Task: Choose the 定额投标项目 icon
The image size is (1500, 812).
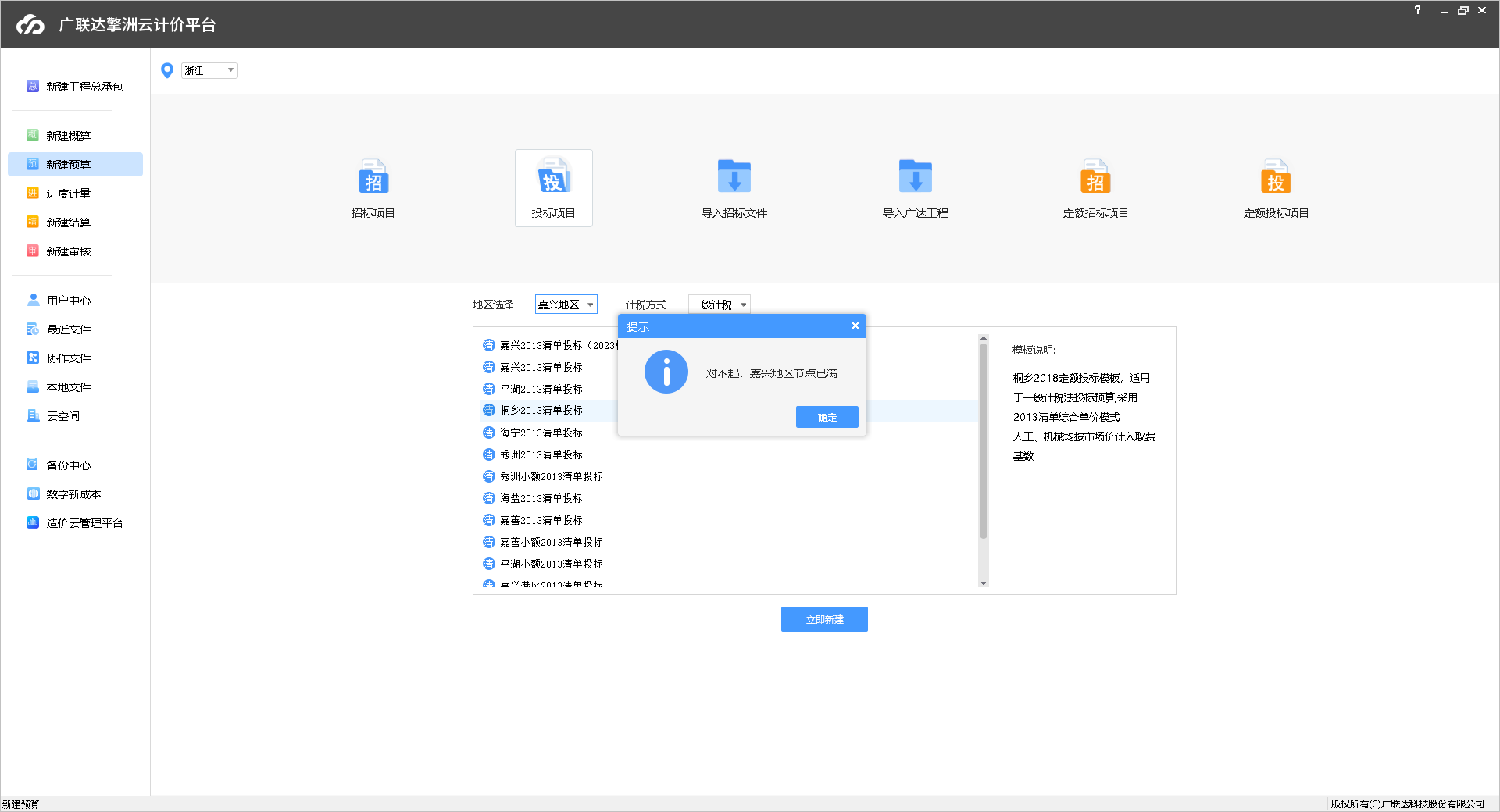Action: [x=1276, y=176]
